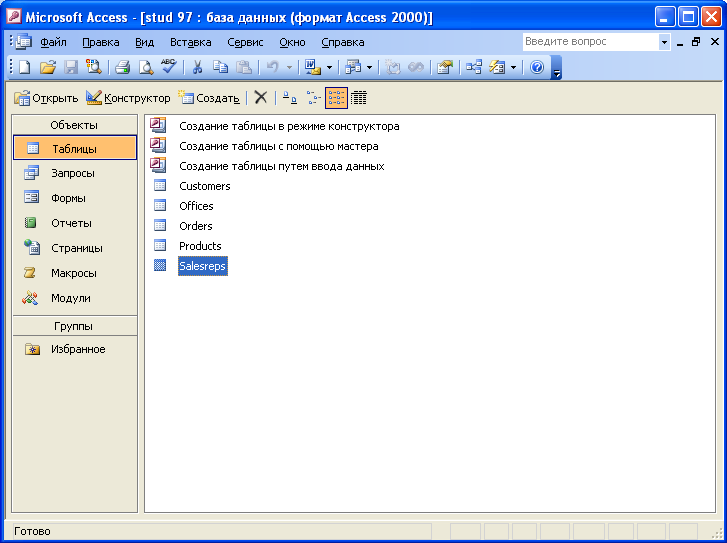This screenshot has width=727, height=543.
Task: Click the Code toolbar icon
Action: pos(393,68)
